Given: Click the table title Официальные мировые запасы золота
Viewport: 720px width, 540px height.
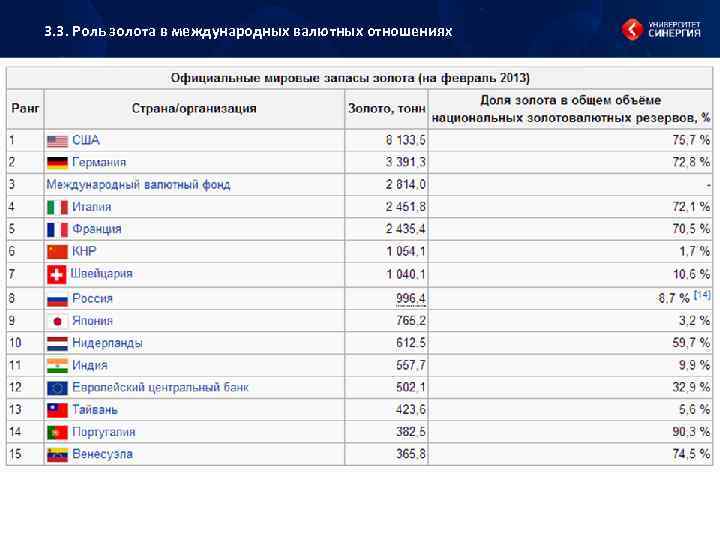Looking at the screenshot, I should (350, 78).
